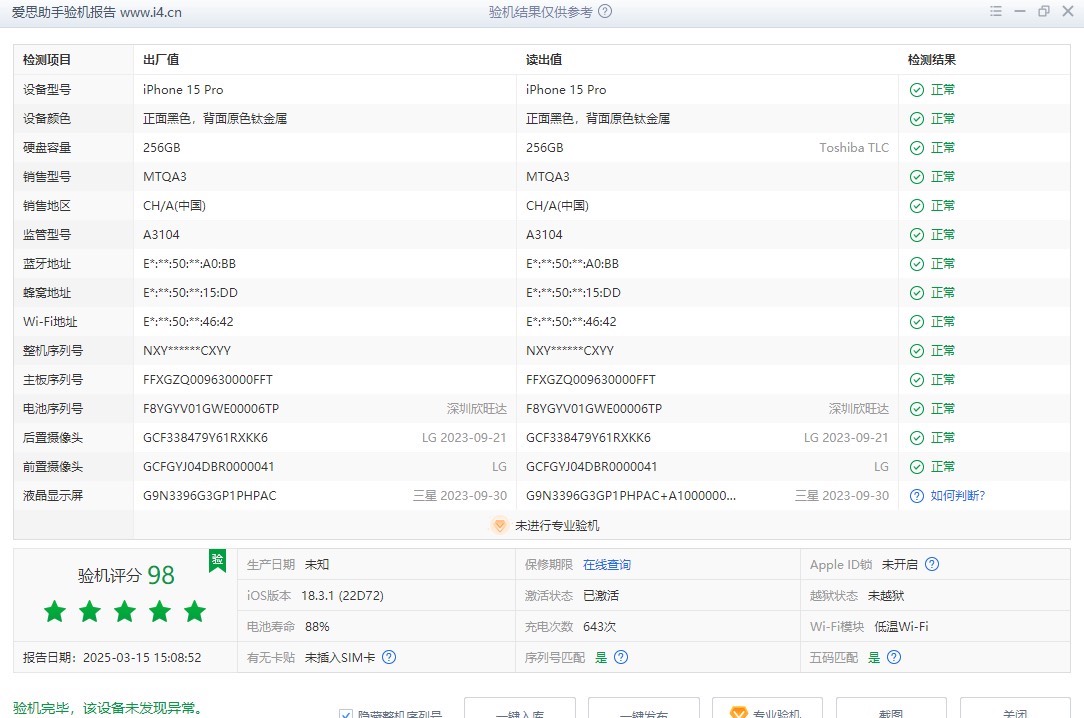Click the 正常 check icon in the 主板序列号 row
This screenshot has height=718, width=1084.
coord(917,380)
